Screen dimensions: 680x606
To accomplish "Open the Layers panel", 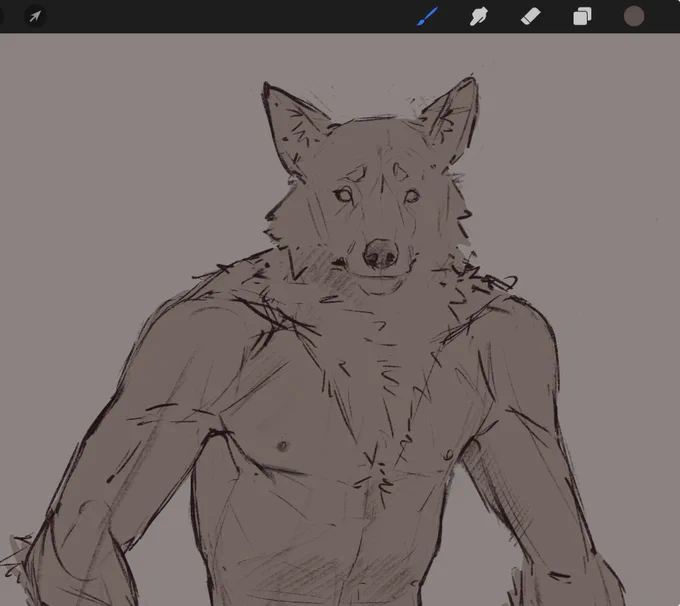I will pyautogui.click(x=582, y=16).
